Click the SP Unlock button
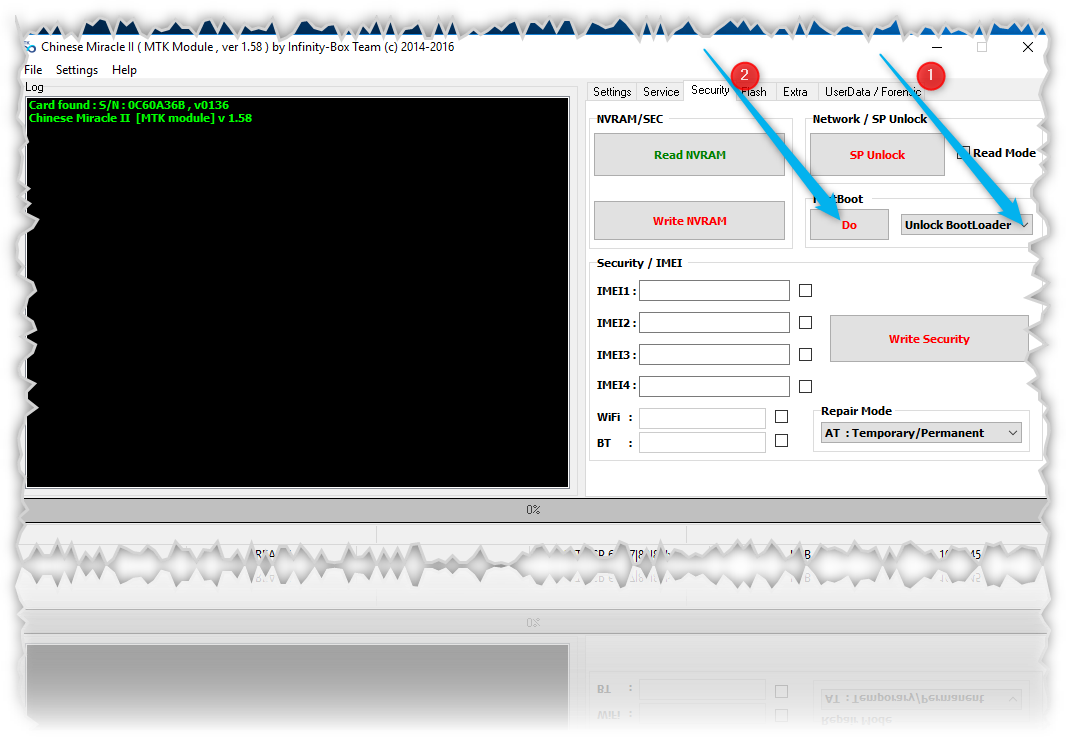The image size is (1066, 746). tap(877, 154)
